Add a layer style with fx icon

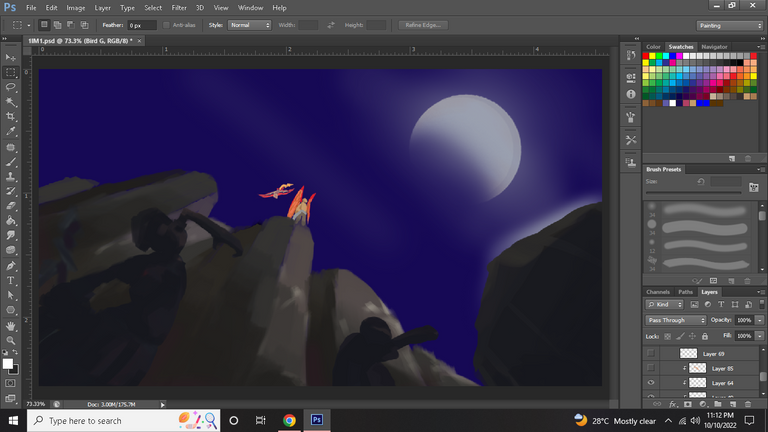[672, 404]
